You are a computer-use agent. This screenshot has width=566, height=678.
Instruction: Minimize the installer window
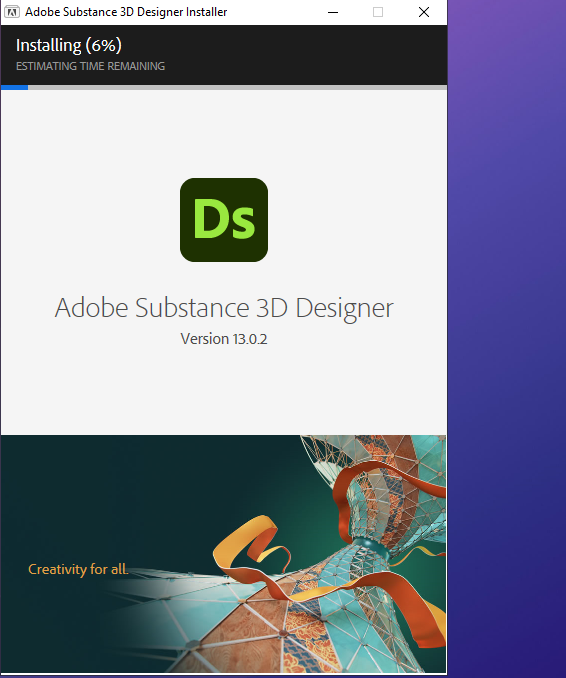click(x=333, y=12)
